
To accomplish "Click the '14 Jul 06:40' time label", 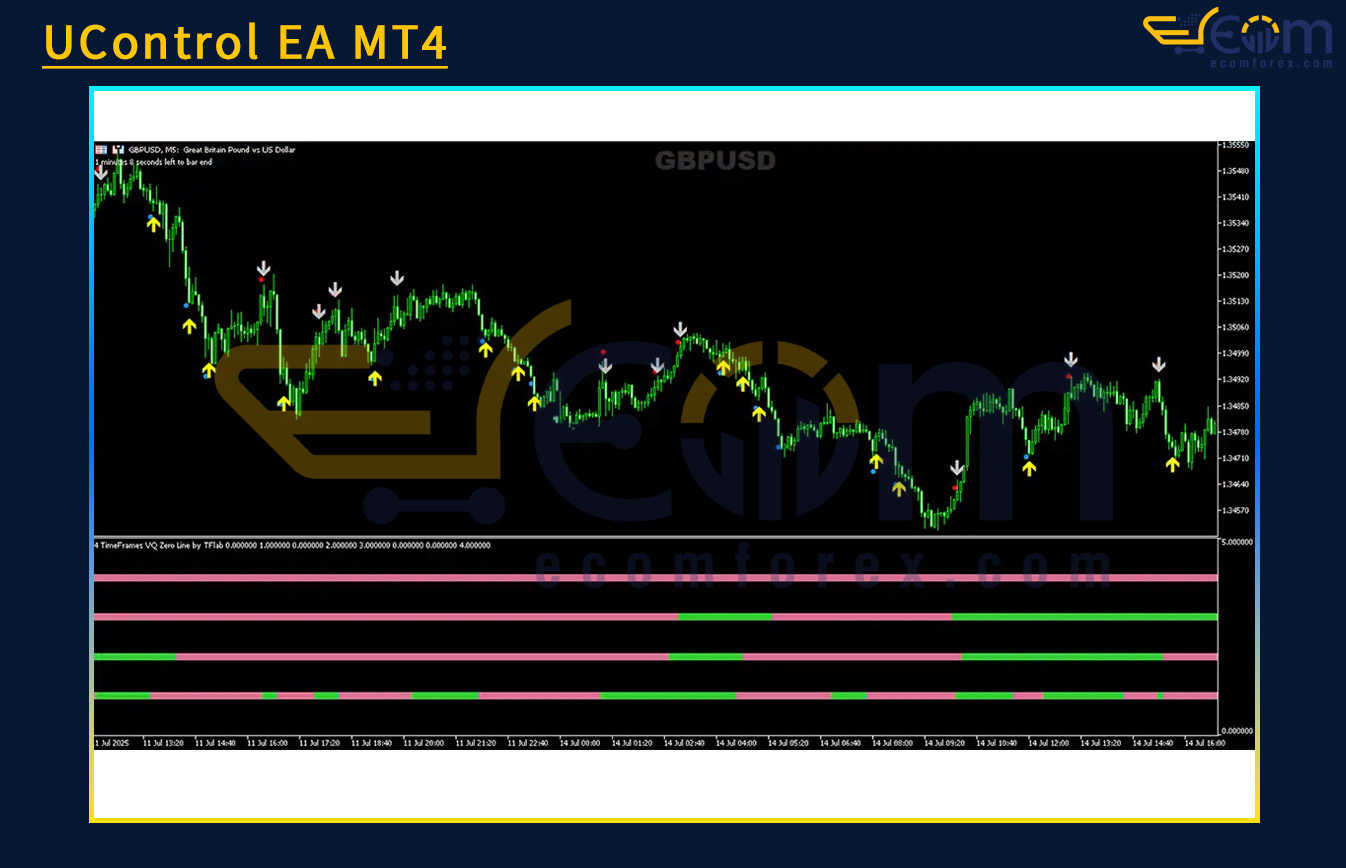I will [x=840, y=743].
